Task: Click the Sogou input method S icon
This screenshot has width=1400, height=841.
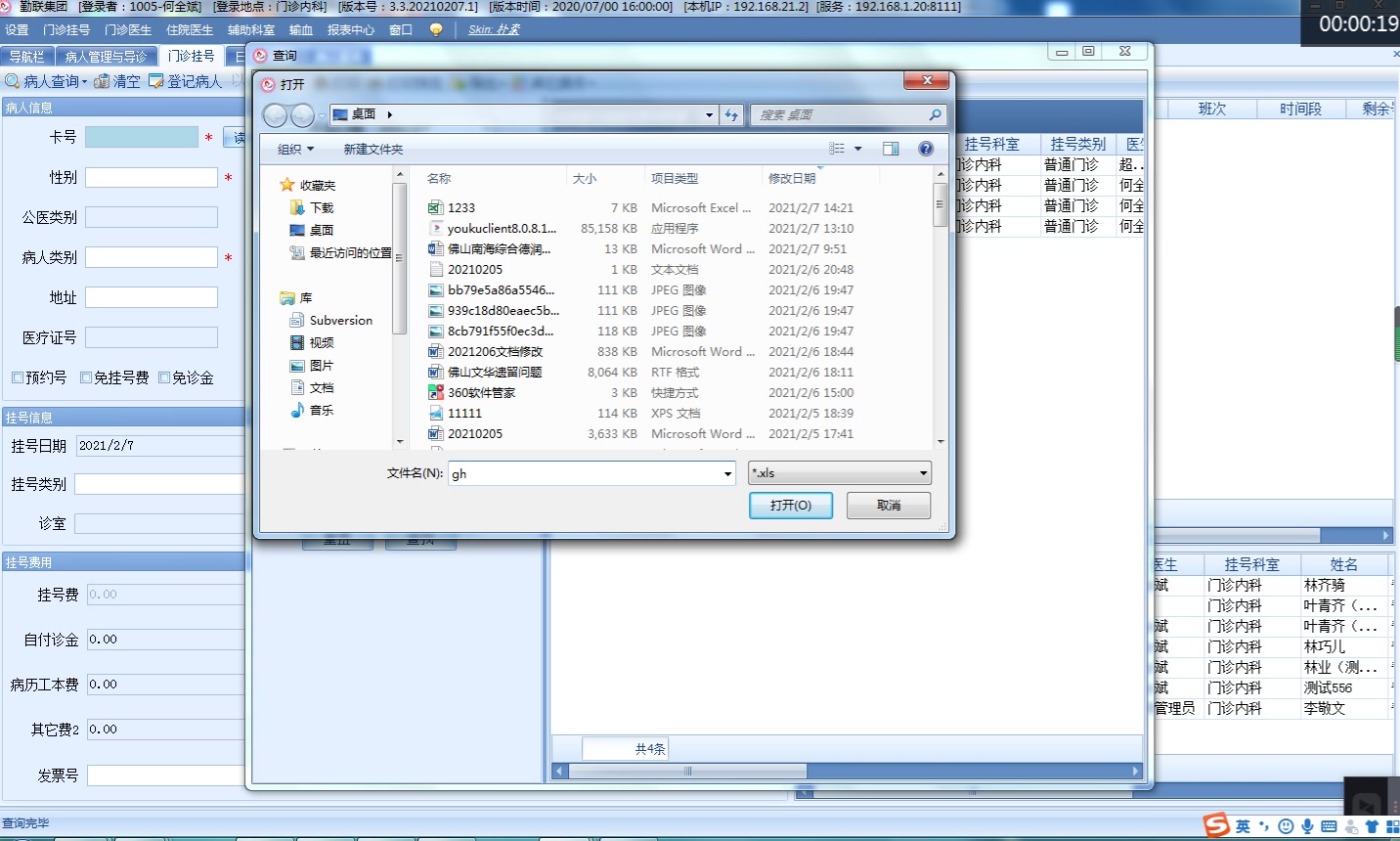Action: point(1217,825)
